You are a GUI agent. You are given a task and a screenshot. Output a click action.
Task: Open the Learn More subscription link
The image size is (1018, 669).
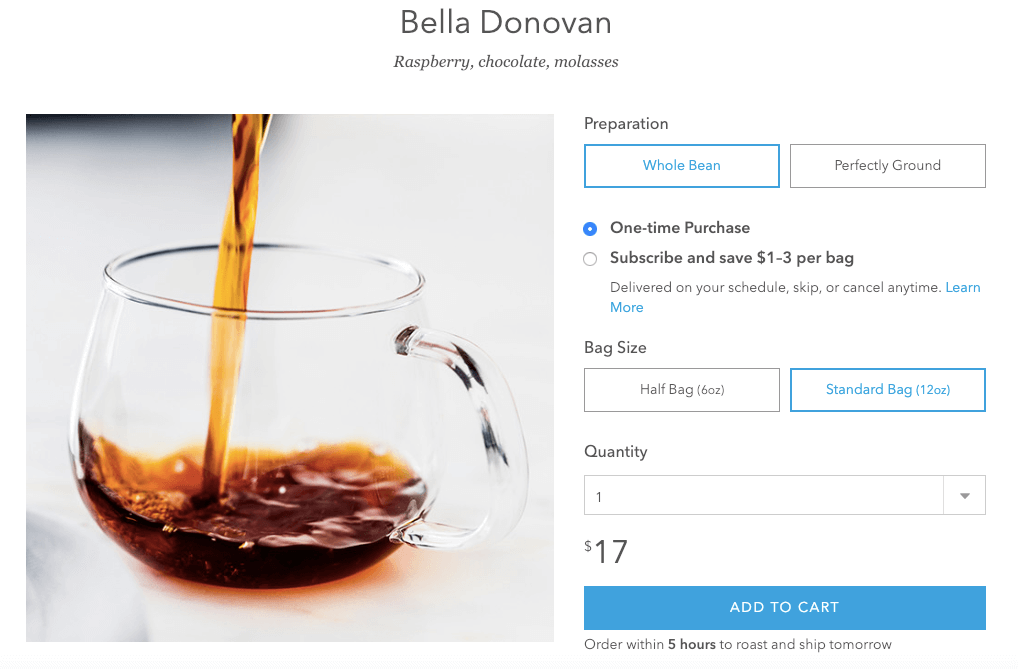pos(795,297)
